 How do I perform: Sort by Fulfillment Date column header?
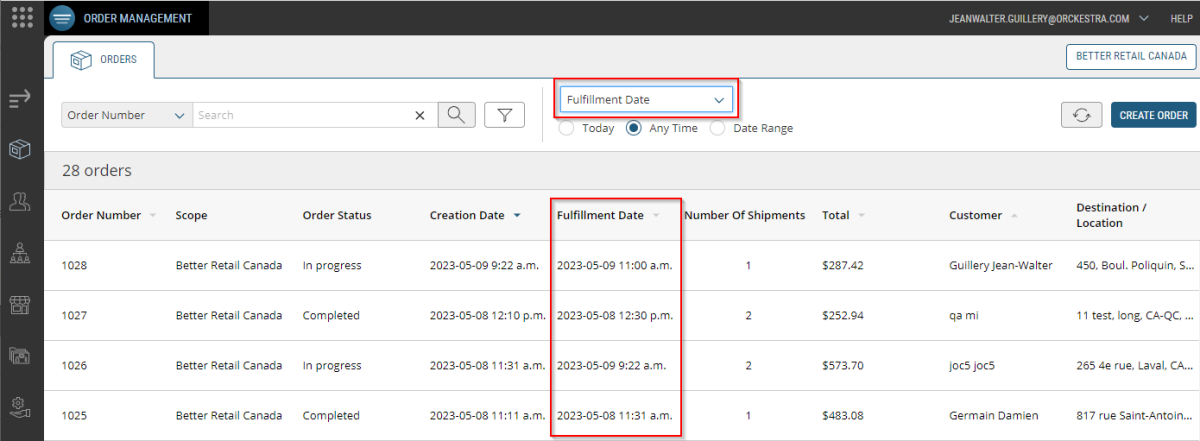click(608, 215)
